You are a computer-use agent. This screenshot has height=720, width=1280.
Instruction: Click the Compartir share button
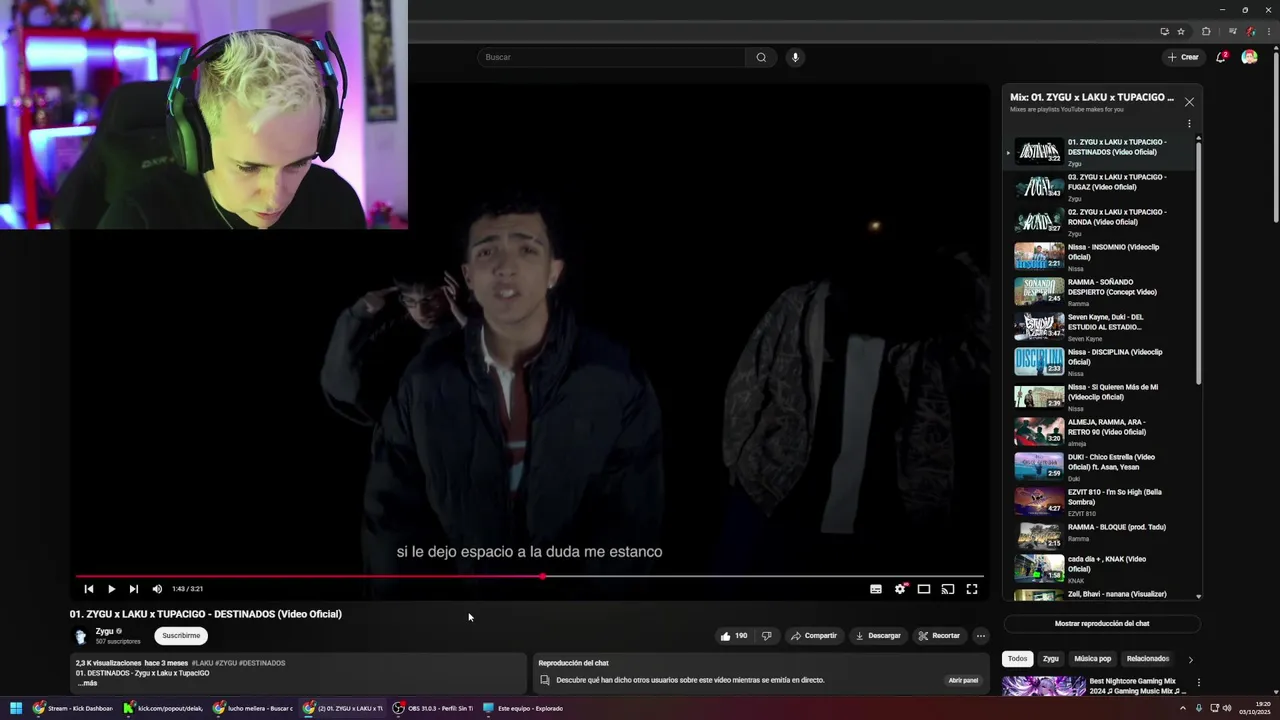click(813, 636)
